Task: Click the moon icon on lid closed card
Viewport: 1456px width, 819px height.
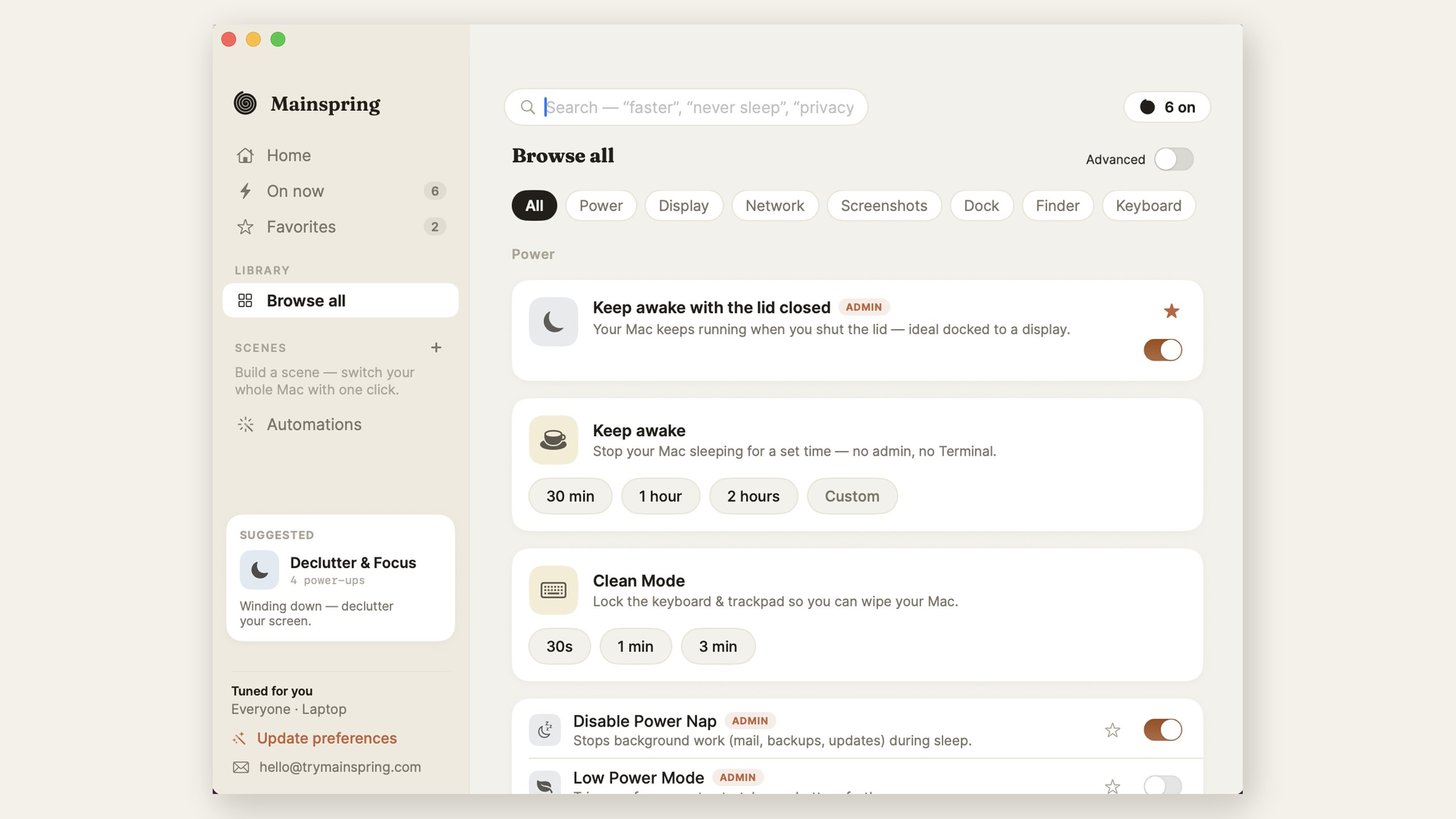Action: click(554, 322)
